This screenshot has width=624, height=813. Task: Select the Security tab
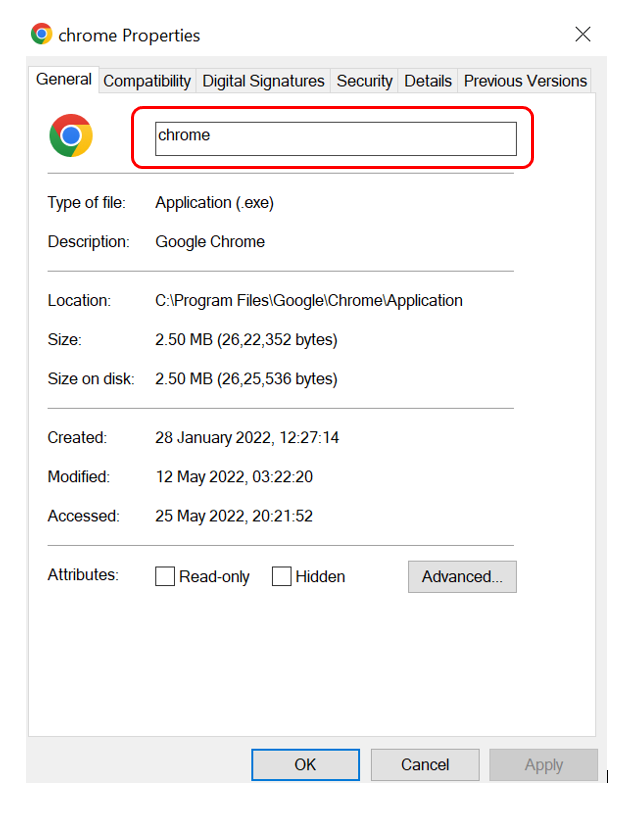[x=364, y=81]
